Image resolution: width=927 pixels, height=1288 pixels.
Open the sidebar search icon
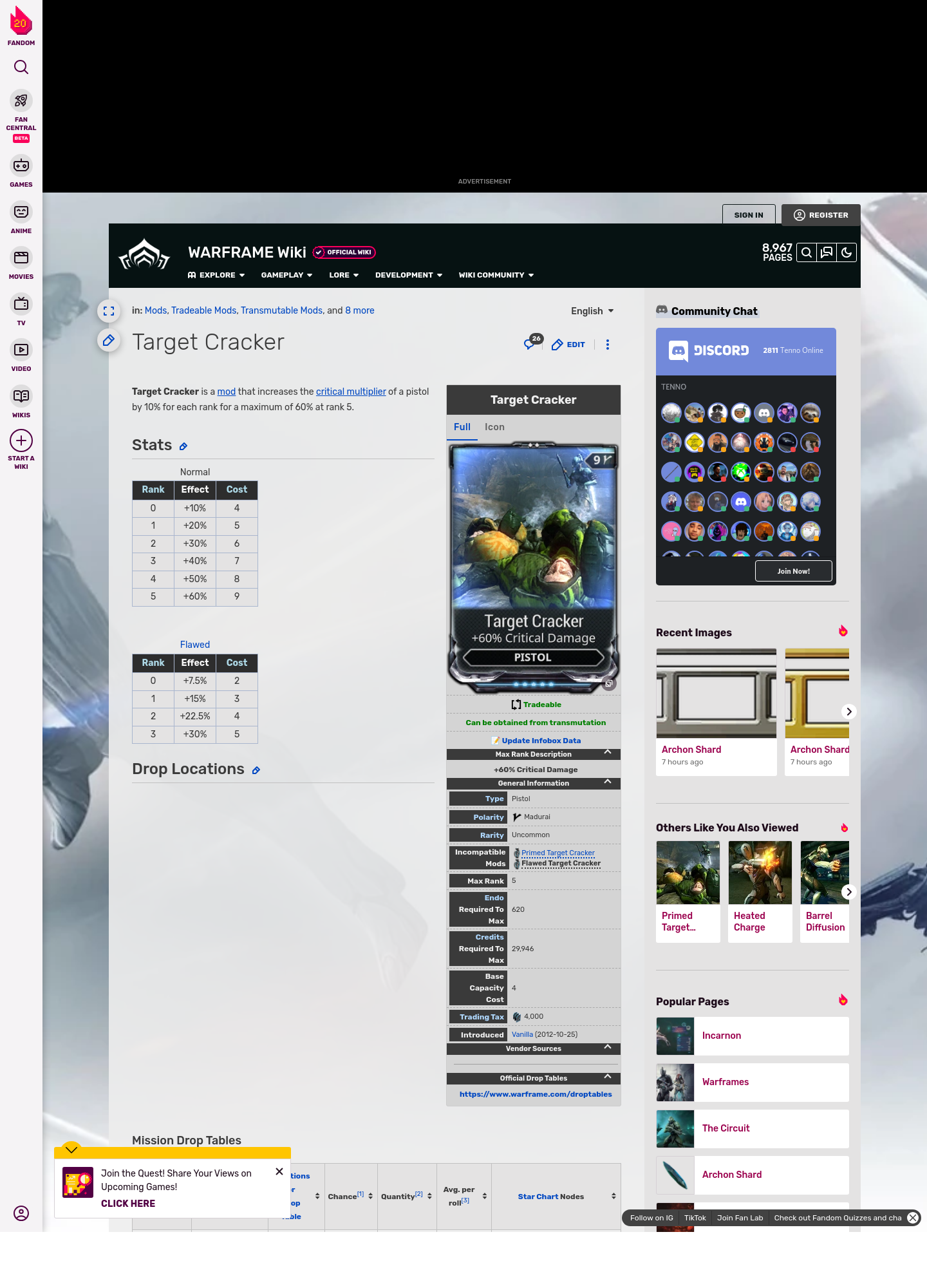click(x=21, y=67)
